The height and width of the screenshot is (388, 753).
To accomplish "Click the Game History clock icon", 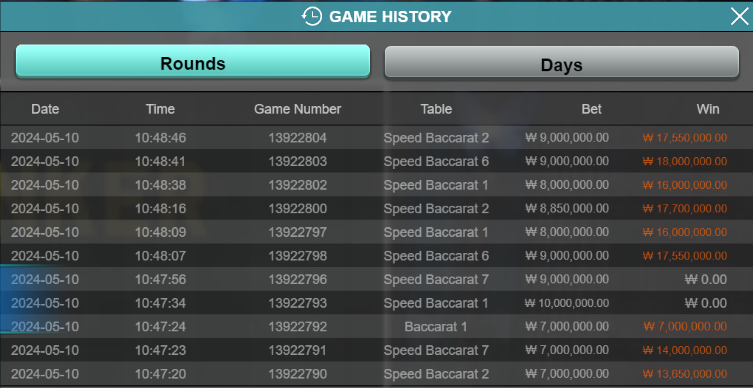I will click(x=312, y=16).
